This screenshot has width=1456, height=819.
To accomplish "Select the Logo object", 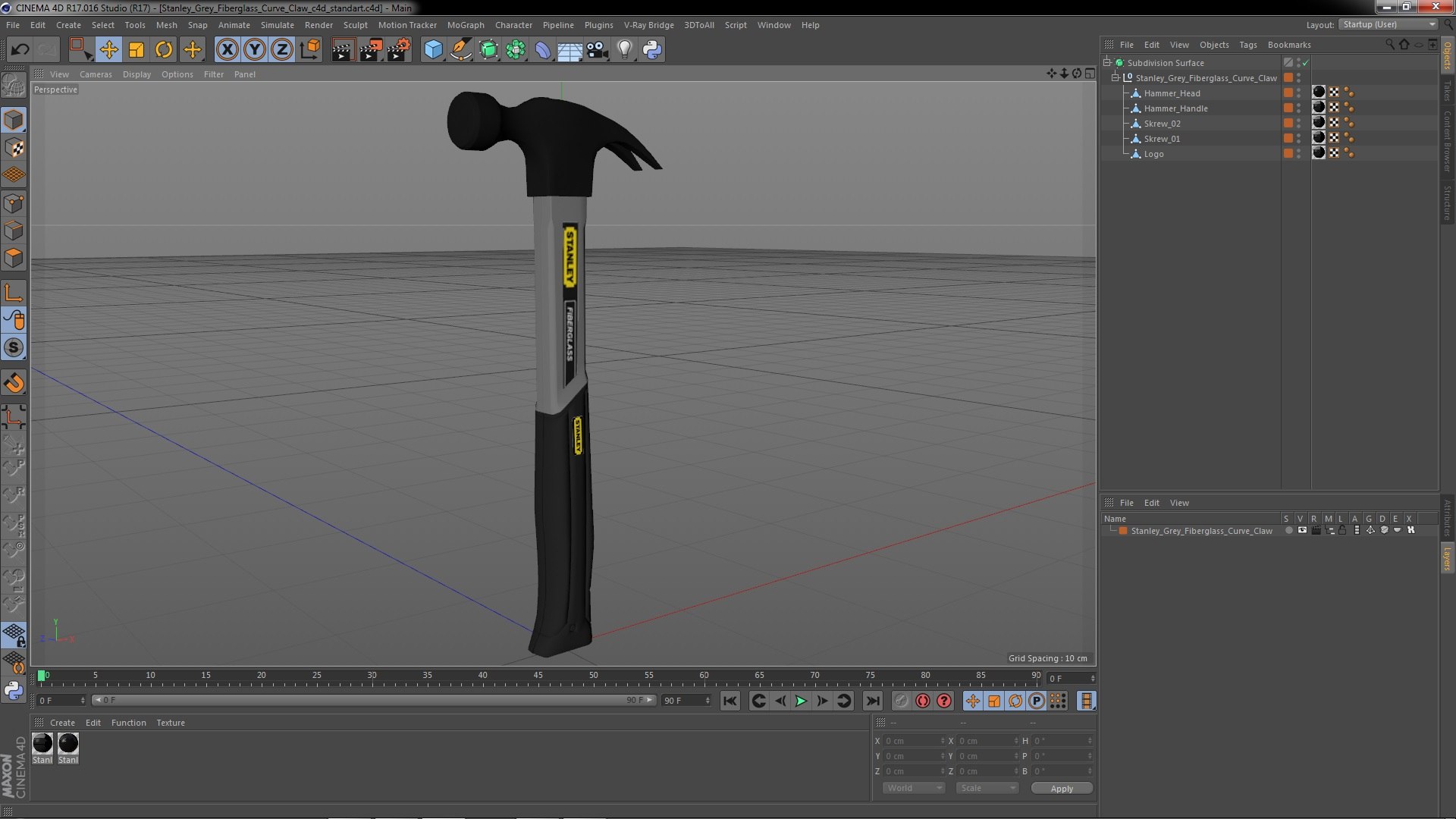I will coord(1153,154).
